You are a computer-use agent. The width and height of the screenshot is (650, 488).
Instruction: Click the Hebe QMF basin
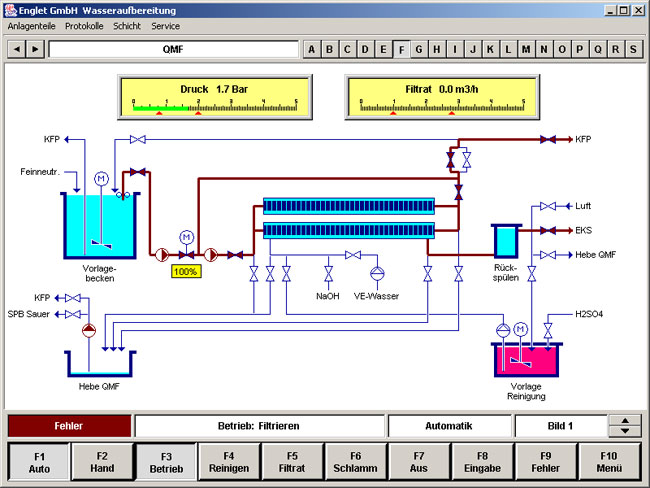coord(100,363)
